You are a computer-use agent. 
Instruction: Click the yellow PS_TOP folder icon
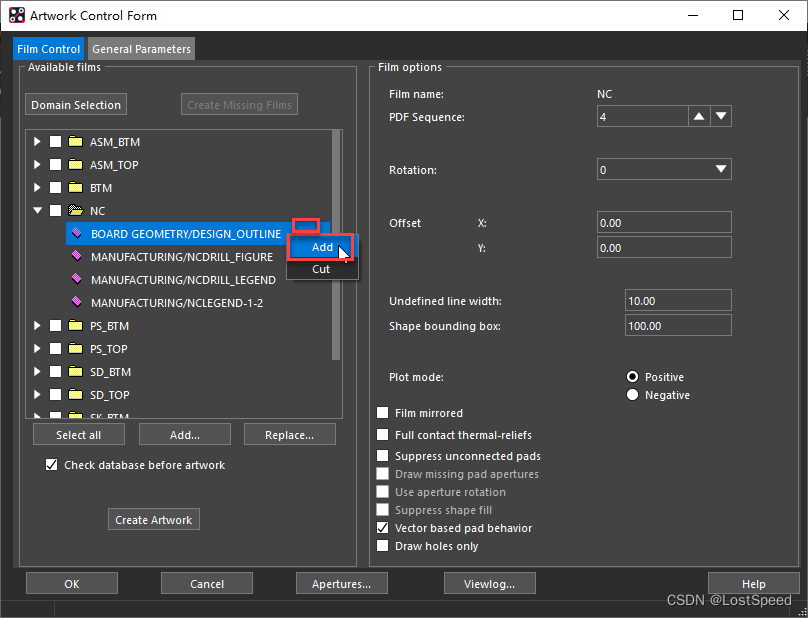click(75, 349)
